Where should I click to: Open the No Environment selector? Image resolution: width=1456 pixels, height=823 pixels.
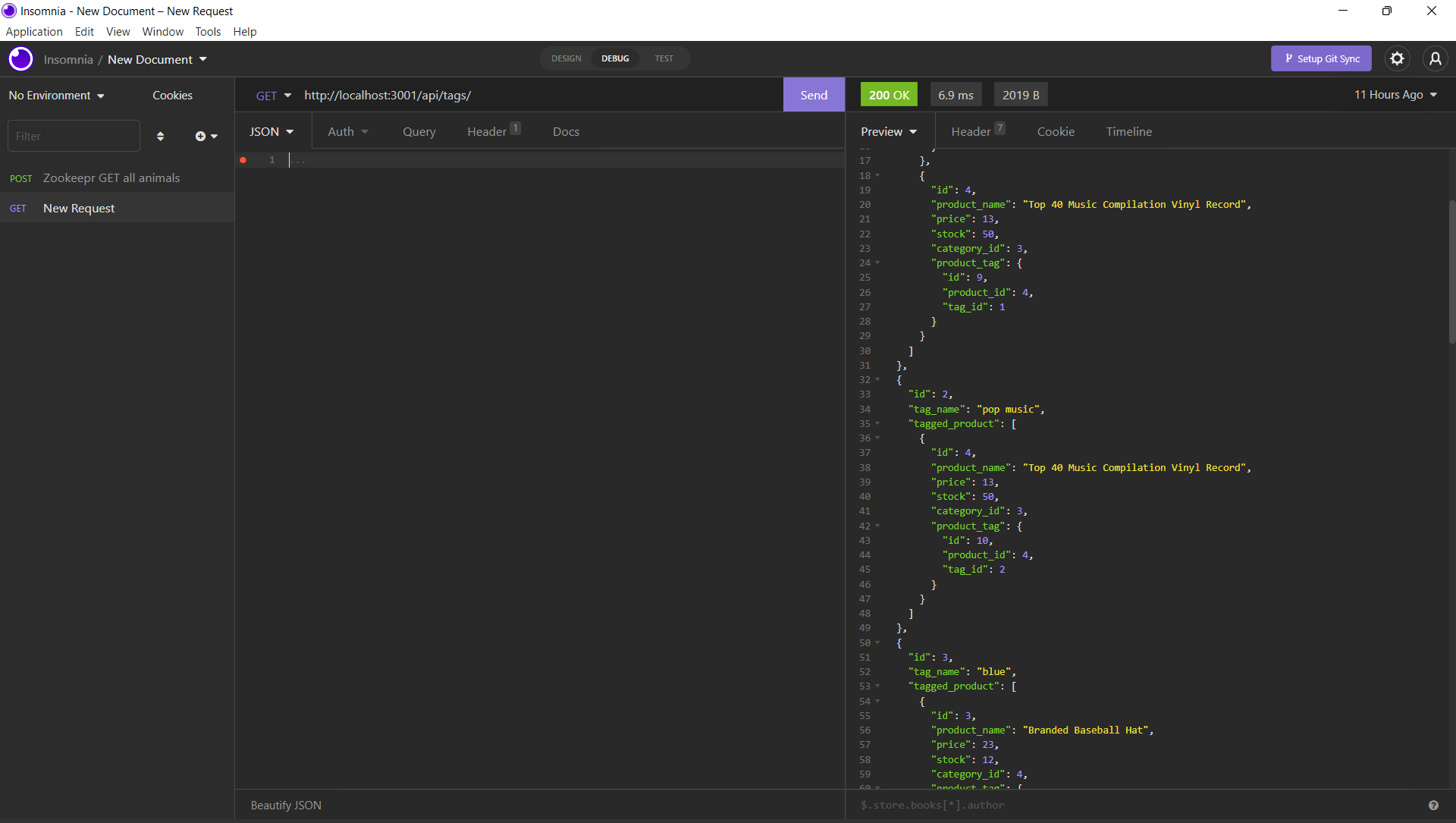[55, 95]
